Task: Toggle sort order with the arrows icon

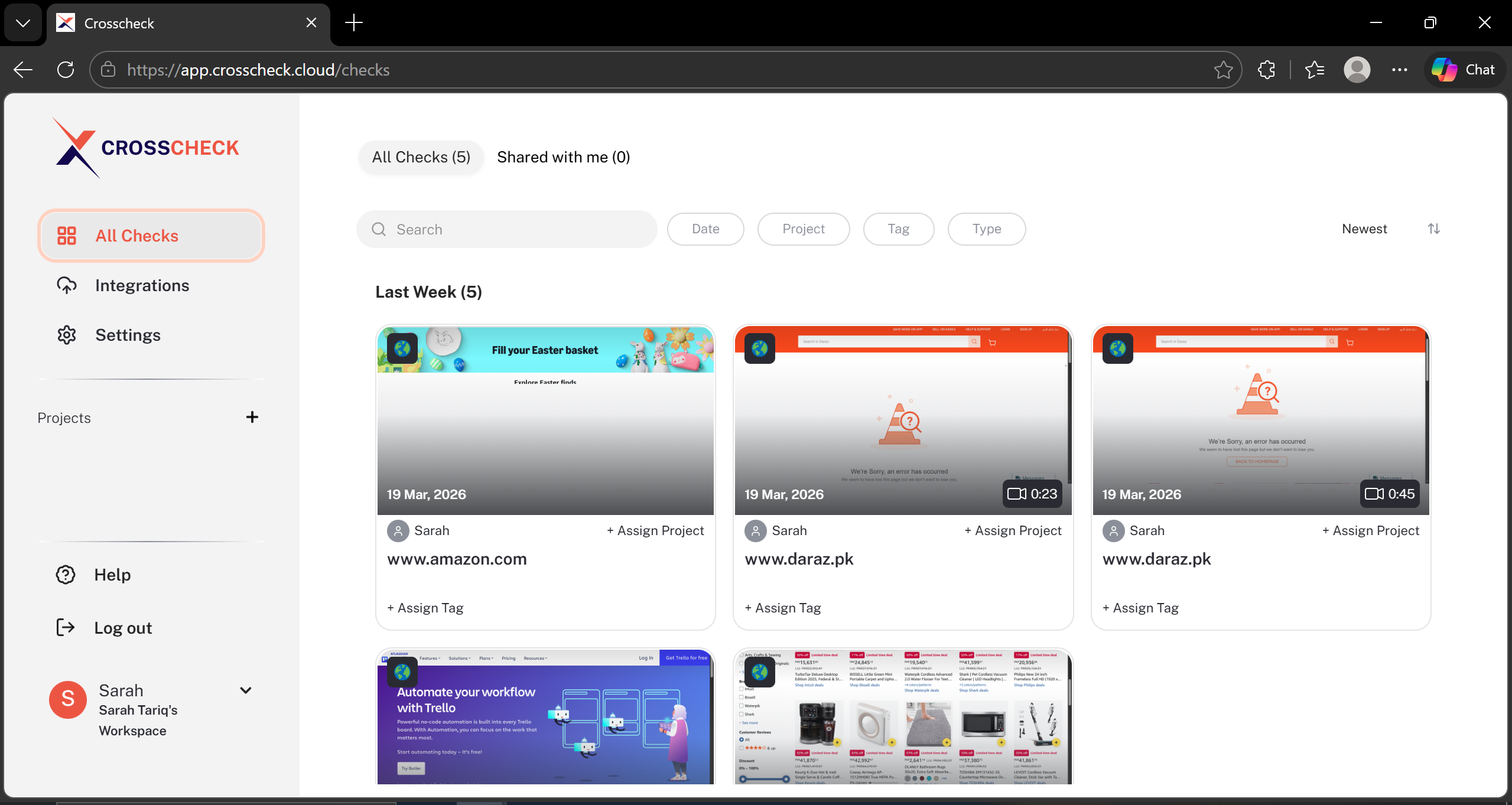Action: click(x=1434, y=229)
